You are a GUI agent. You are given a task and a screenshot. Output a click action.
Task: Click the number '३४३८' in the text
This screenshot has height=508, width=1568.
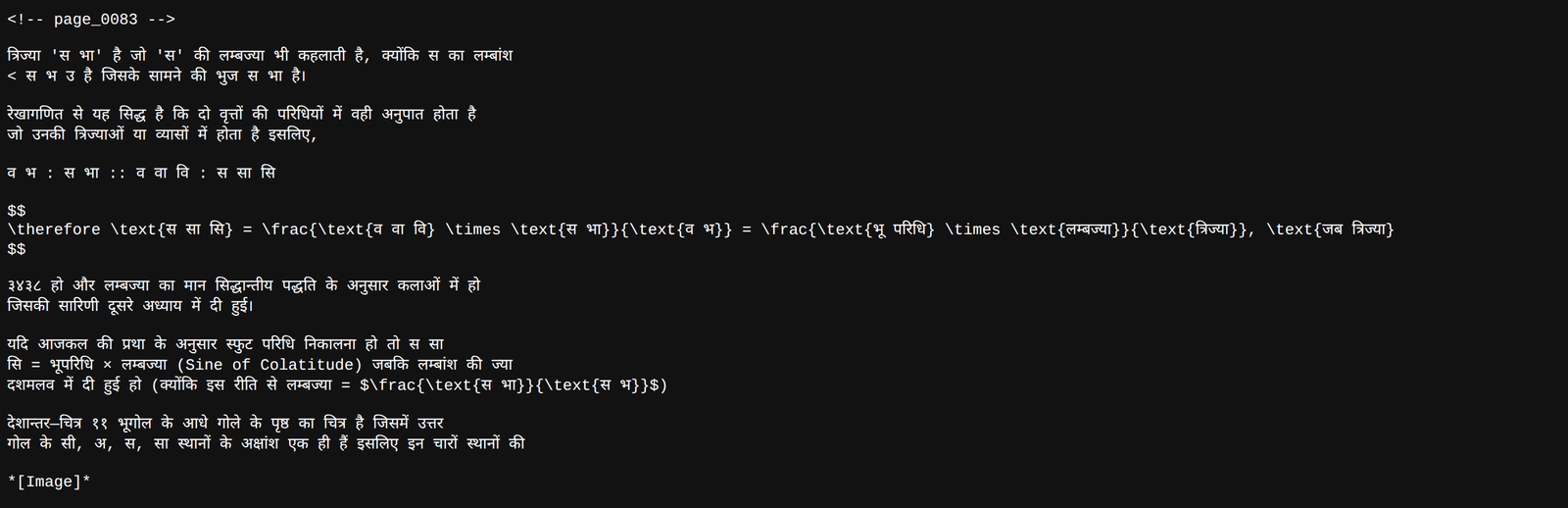click(x=24, y=285)
